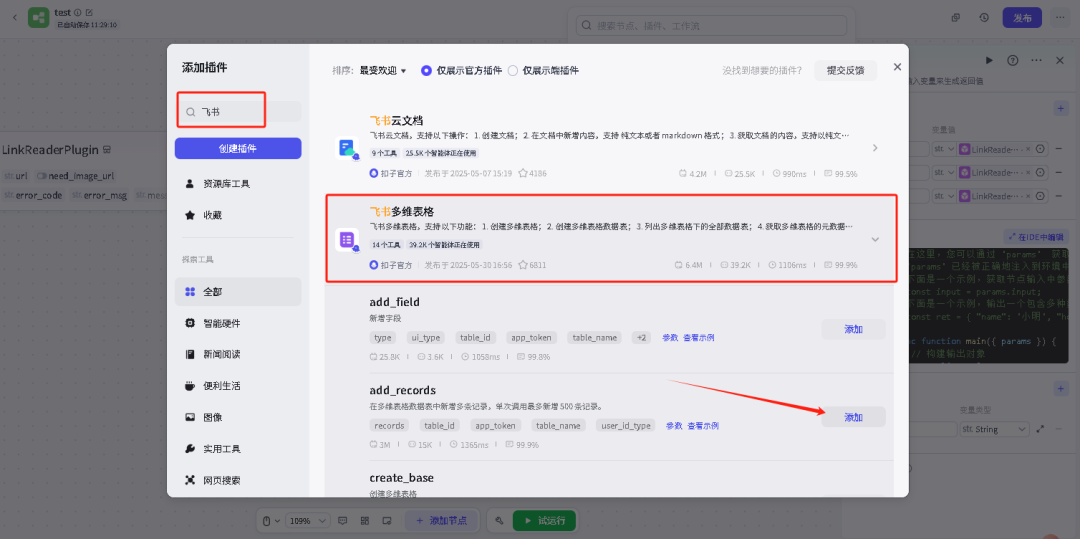The height and width of the screenshot is (539, 1080).
Task: Open 查看示例 link for add_field
Action: click(x=698, y=337)
